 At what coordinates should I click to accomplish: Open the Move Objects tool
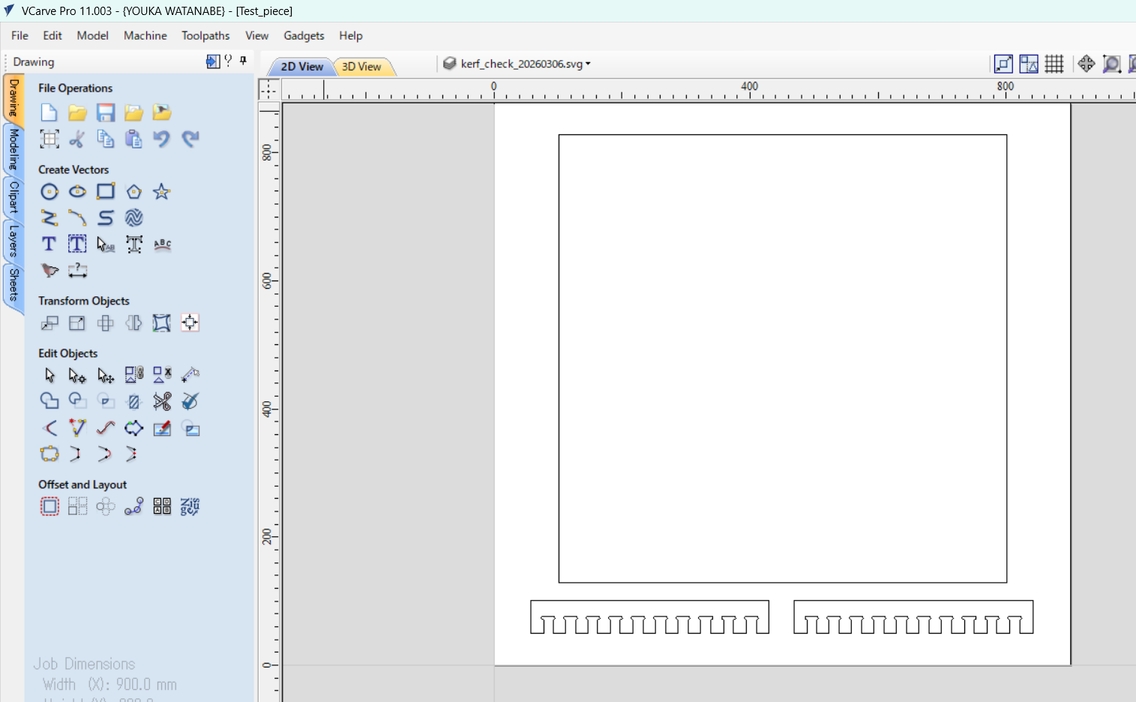[x=49, y=323]
